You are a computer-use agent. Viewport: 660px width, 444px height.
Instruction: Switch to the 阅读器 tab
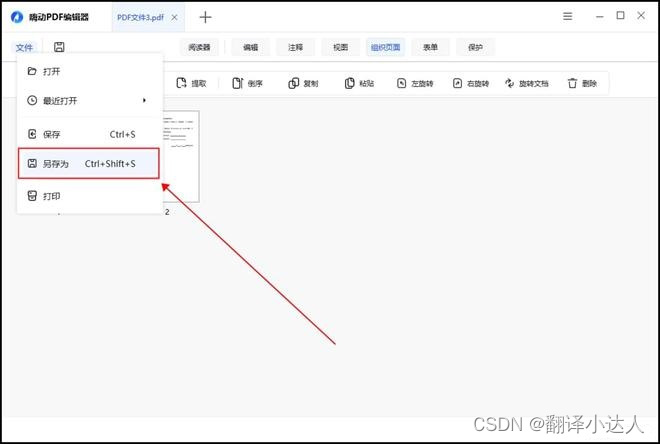(x=199, y=47)
